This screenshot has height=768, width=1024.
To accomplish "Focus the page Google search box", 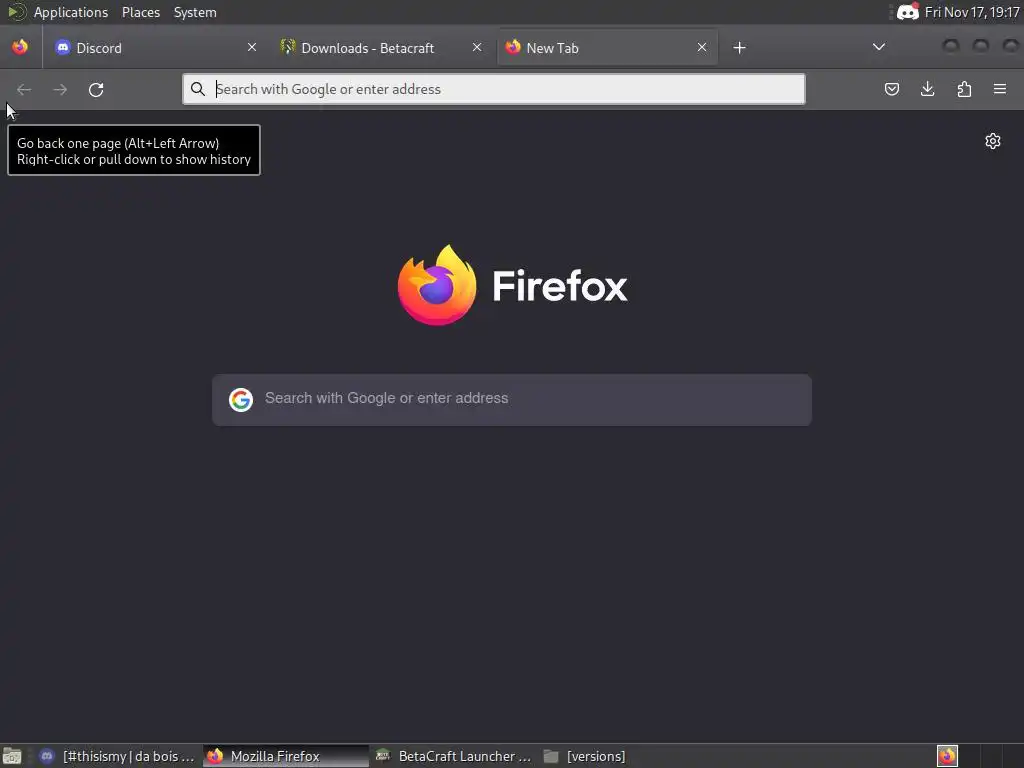I will pyautogui.click(x=512, y=400).
